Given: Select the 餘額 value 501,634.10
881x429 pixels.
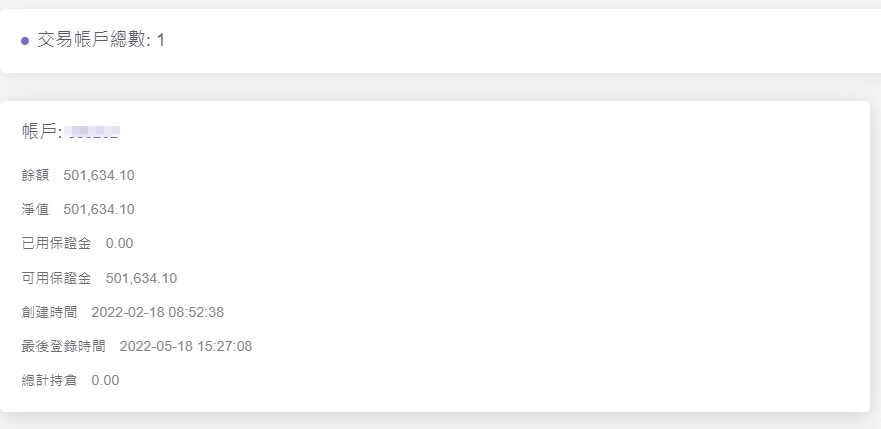Looking at the screenshot, I should tap(98, 175).
